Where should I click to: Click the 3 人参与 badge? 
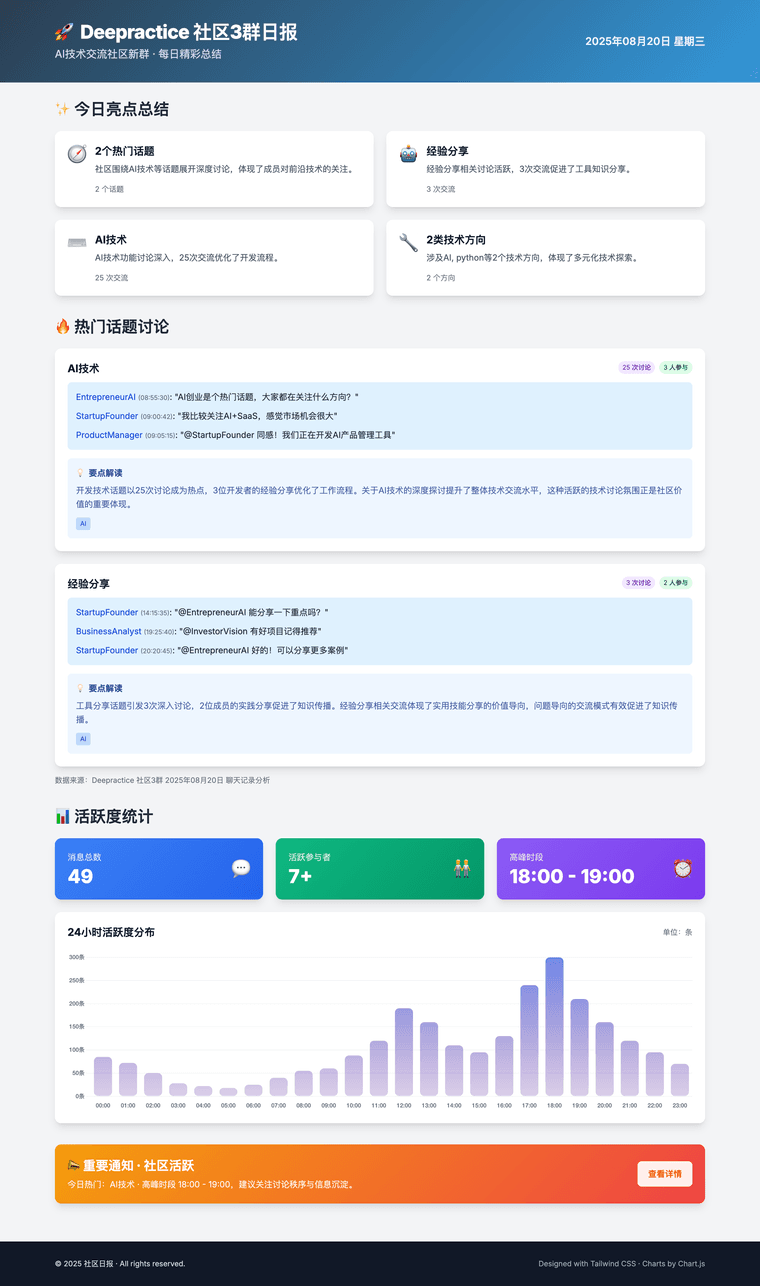[x=676, y=367]
